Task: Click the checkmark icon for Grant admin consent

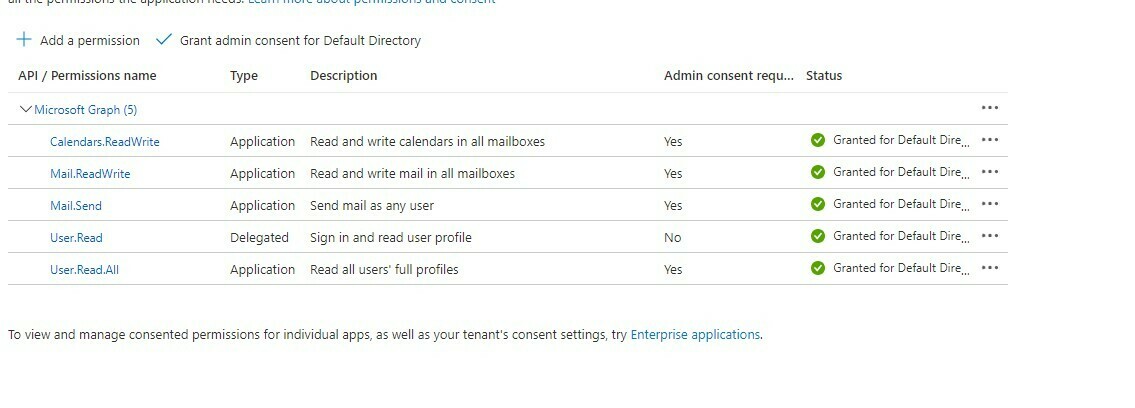Action: pyautogui.click(x=164, y=39)
